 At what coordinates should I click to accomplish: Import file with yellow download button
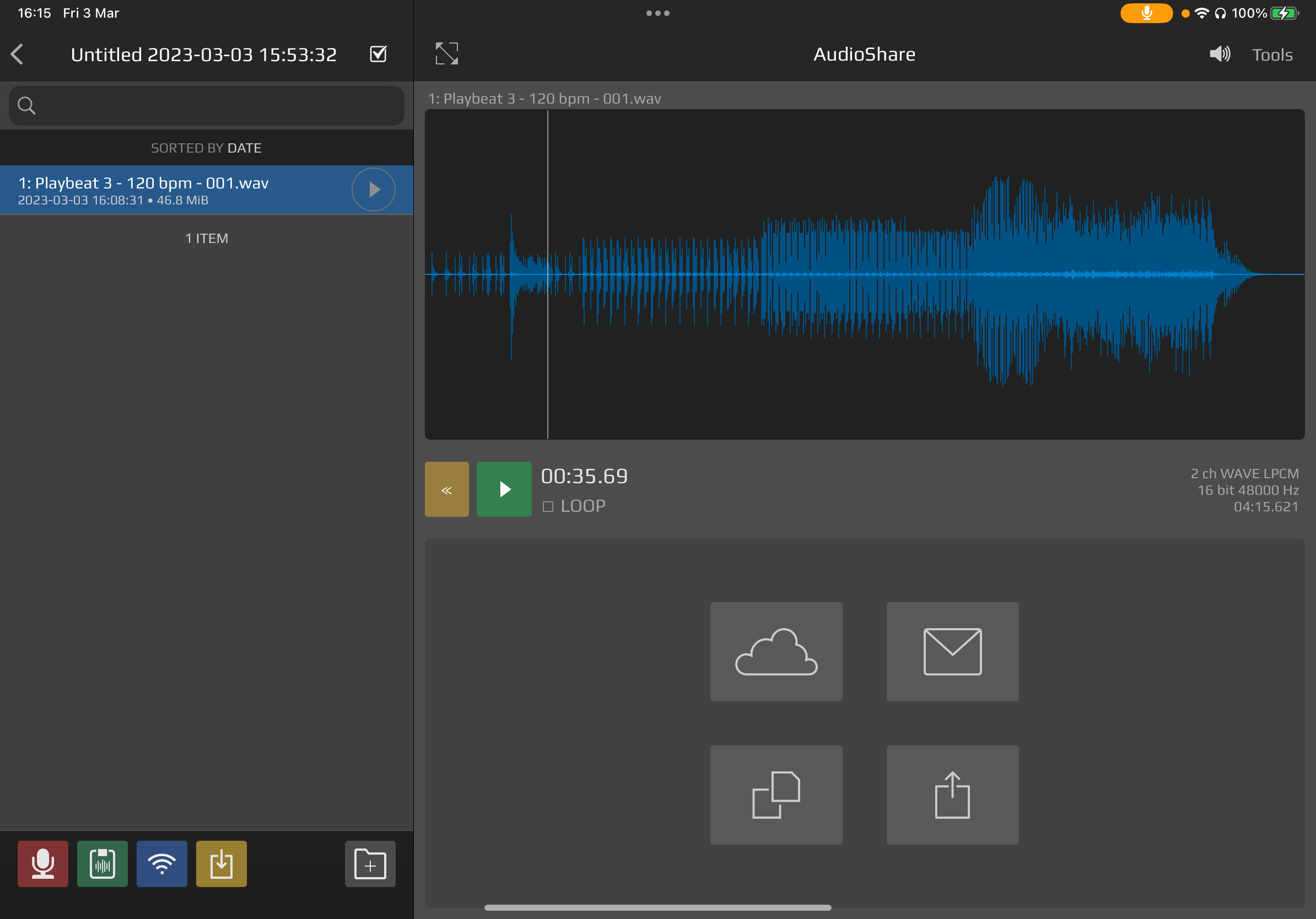point(222,863)
